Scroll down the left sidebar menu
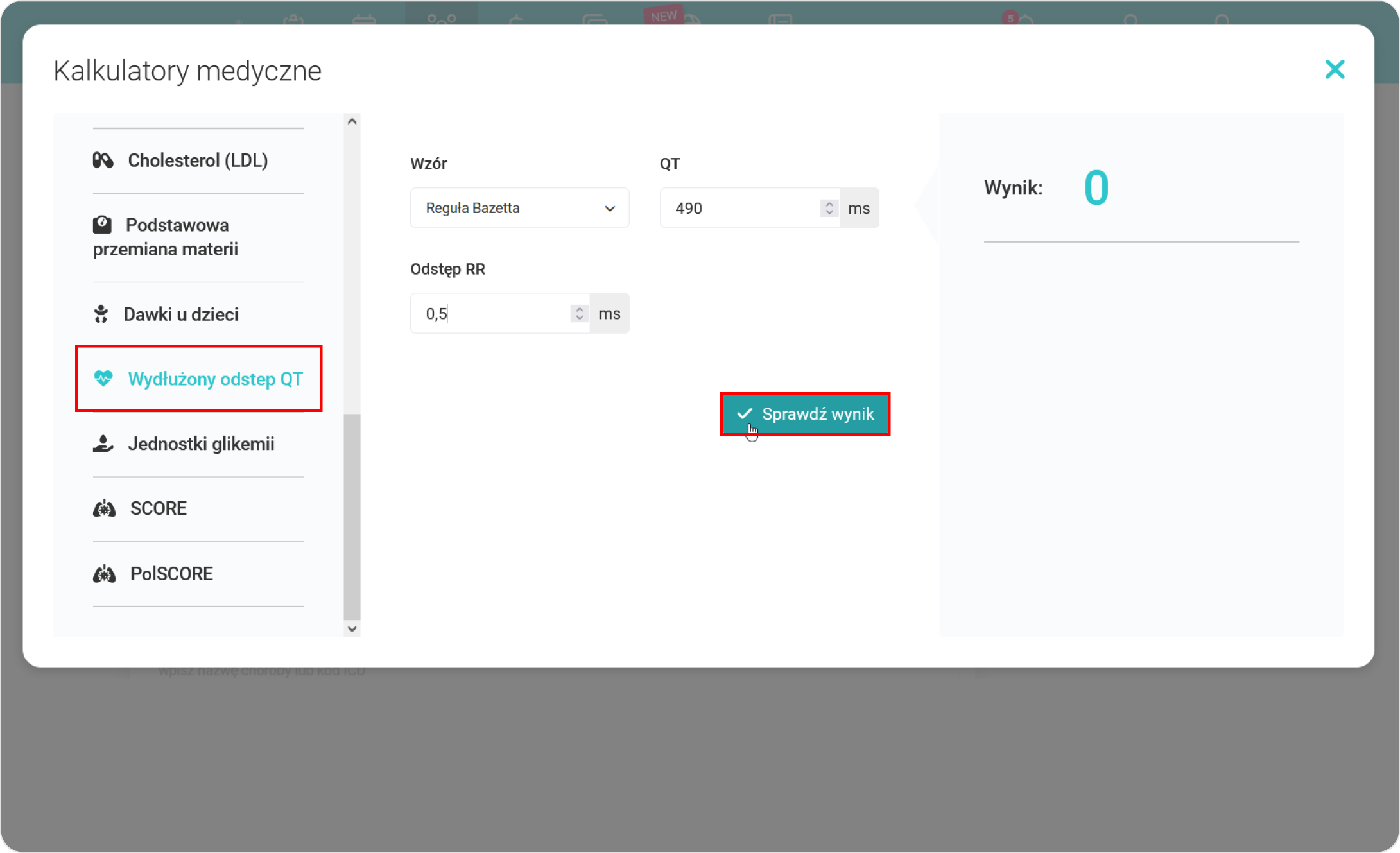This screenshot has height=853, width=1400. point(352,628)
